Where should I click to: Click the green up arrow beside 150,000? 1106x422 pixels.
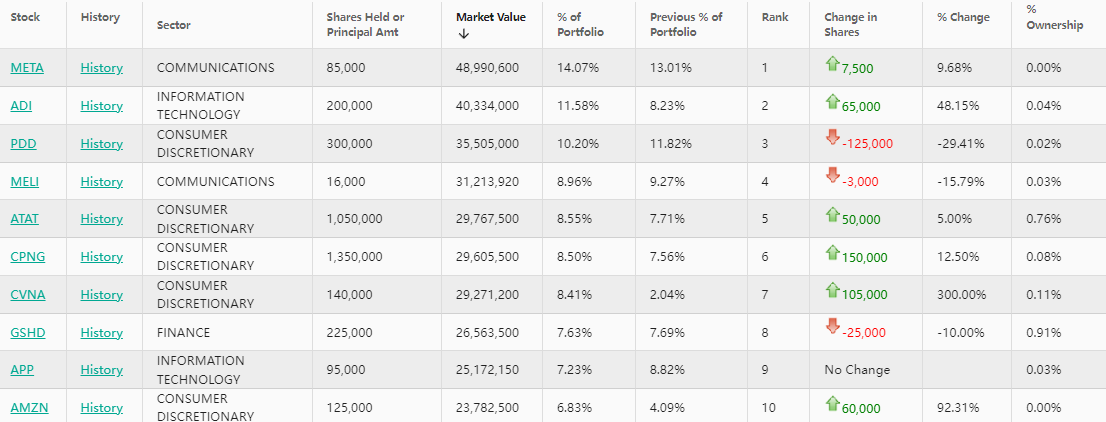[832, 252]
